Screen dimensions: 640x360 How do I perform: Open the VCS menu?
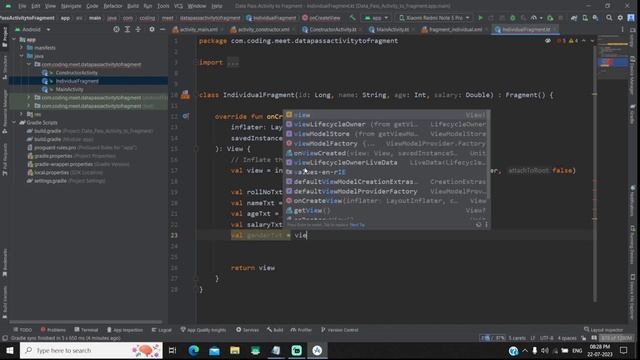tap(178, 6)
